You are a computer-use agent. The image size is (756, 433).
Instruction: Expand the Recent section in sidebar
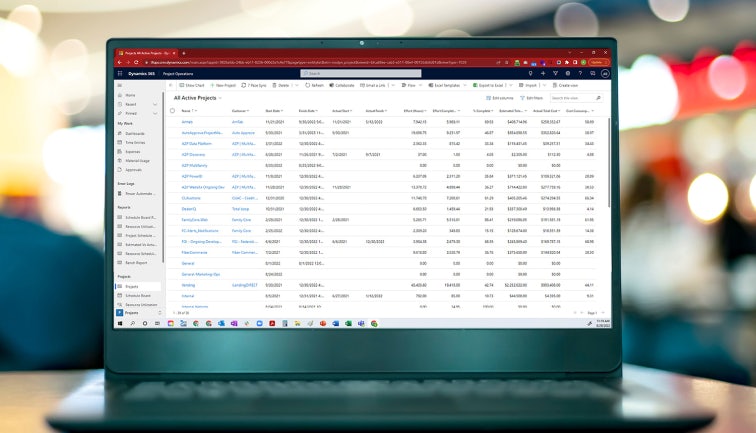pos(155,104)
